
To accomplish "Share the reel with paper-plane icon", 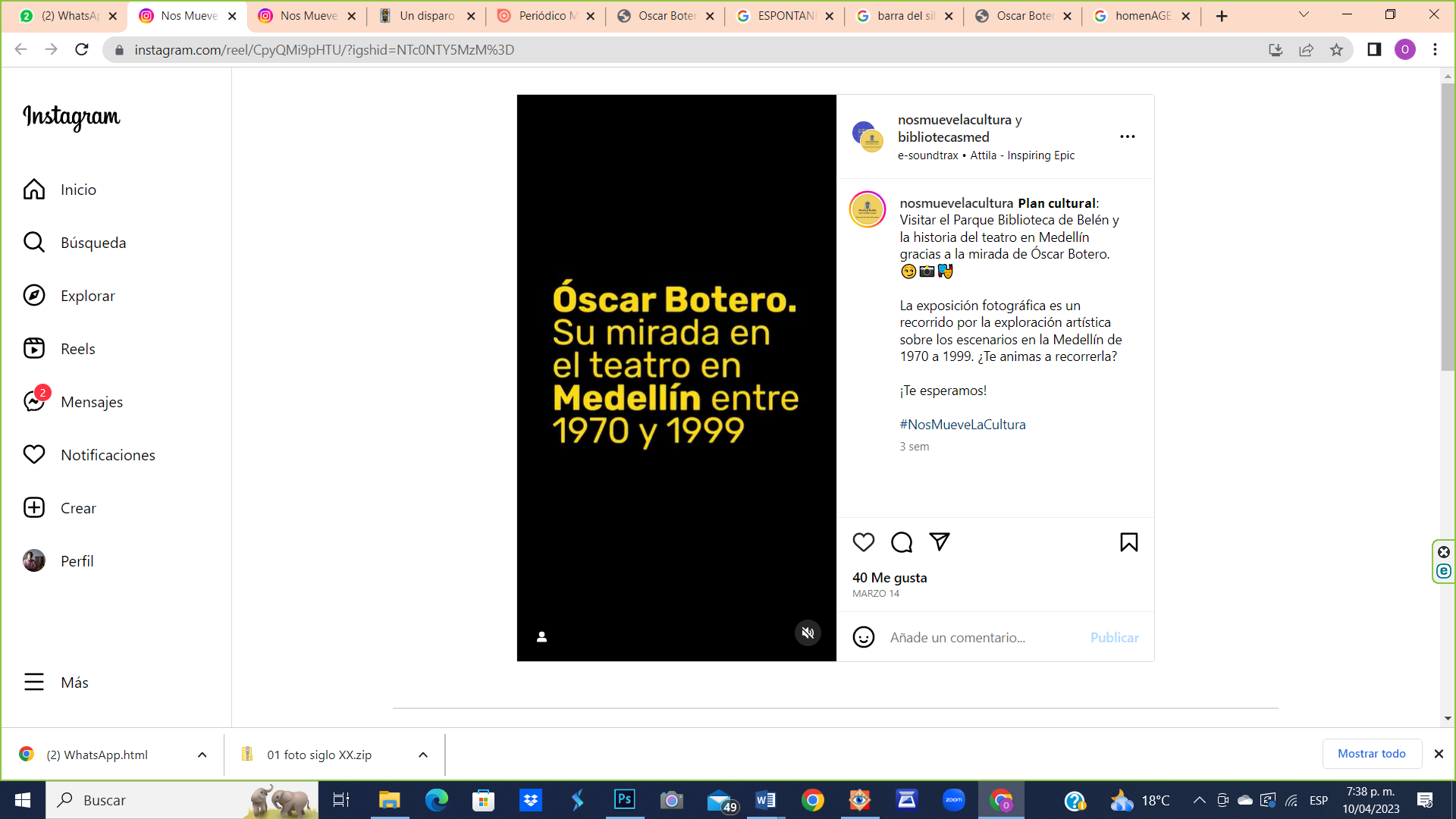I will point(939,542).
